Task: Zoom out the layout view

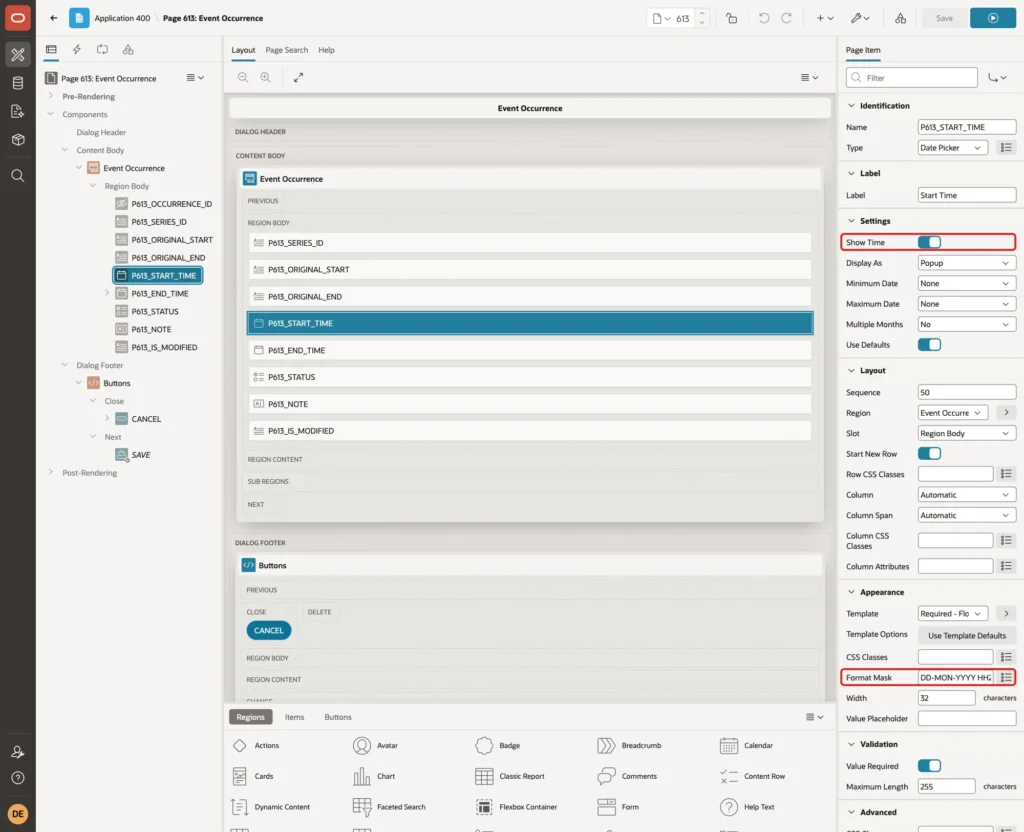Action: [x=243, y=77]
